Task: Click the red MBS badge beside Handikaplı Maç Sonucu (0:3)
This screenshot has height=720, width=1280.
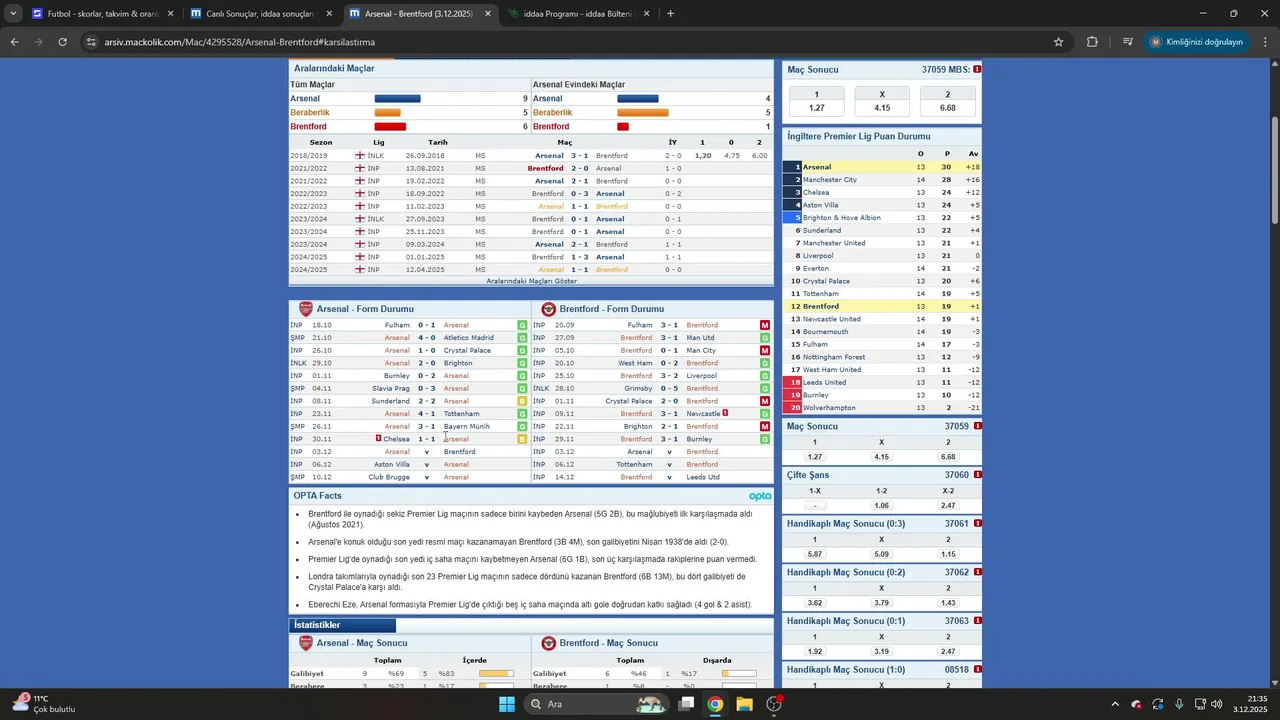Action: click(977, 524)
